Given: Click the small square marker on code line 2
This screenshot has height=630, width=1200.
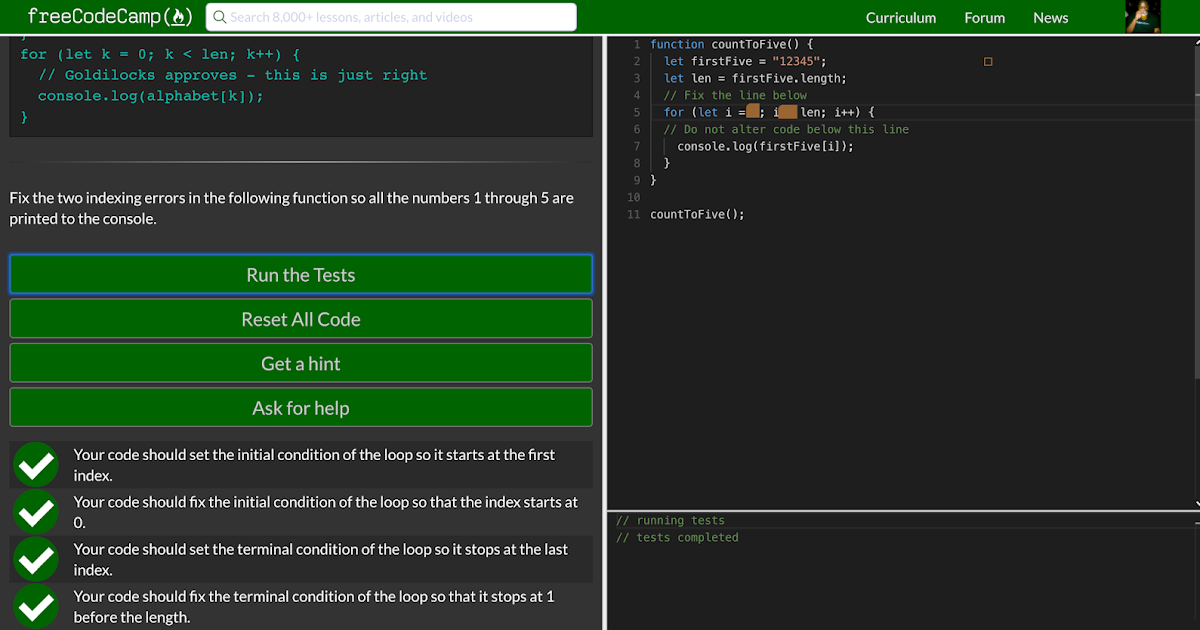Looking at the screenshot, I should click(987, 61).
